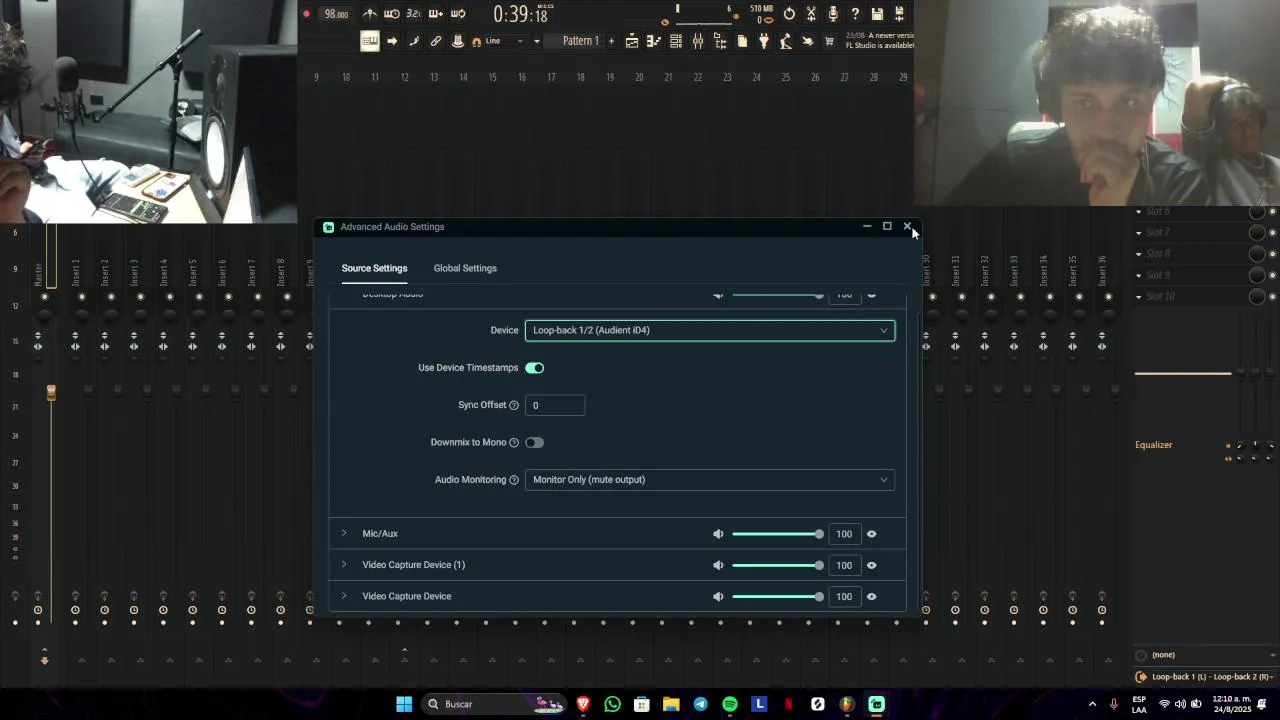Open WhatsApp from the taskbar
The image size is (1280, 720).
tap(612, 704)
